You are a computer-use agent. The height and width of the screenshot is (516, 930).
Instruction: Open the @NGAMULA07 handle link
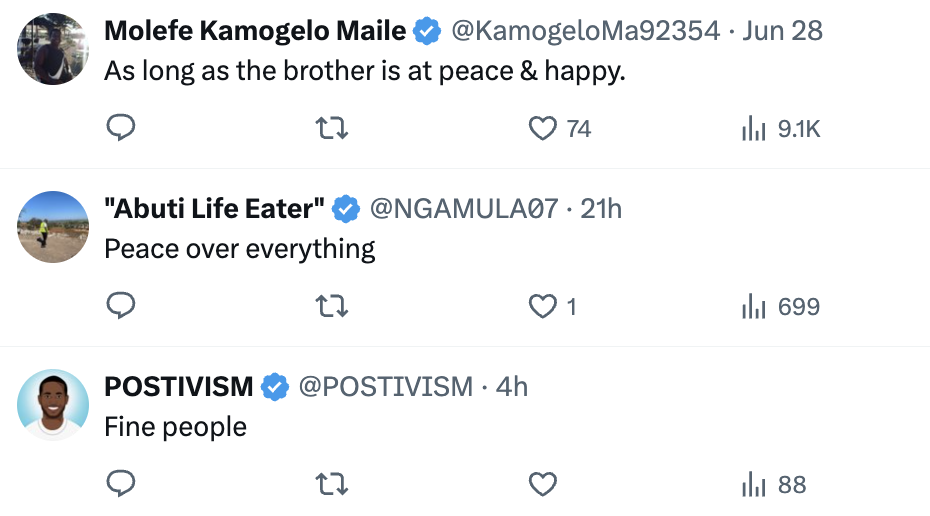click(464, 209)
